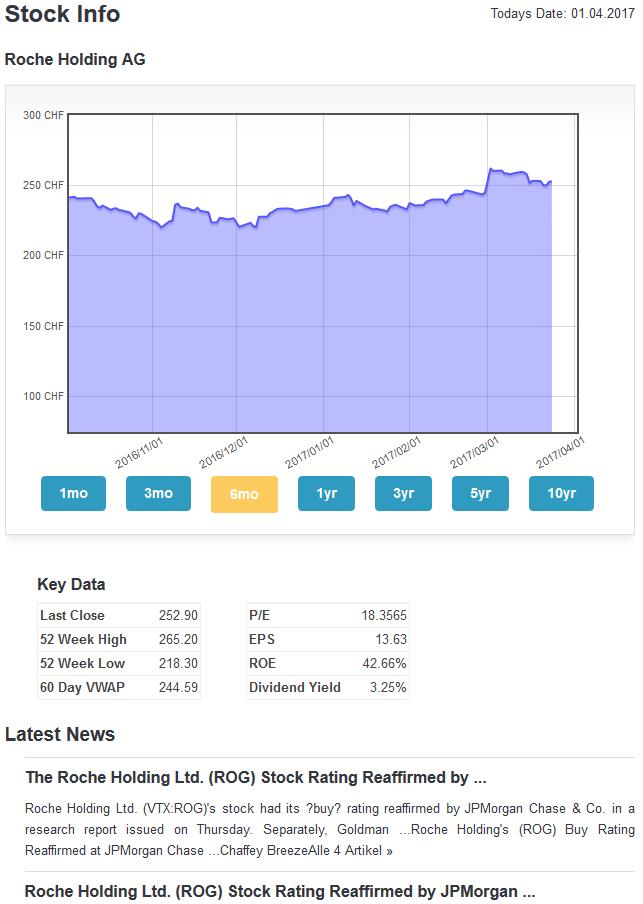The width and height of the screenshot is (643, 904).
Task: Click the 'Latest News' section heading
Action: 60,734
